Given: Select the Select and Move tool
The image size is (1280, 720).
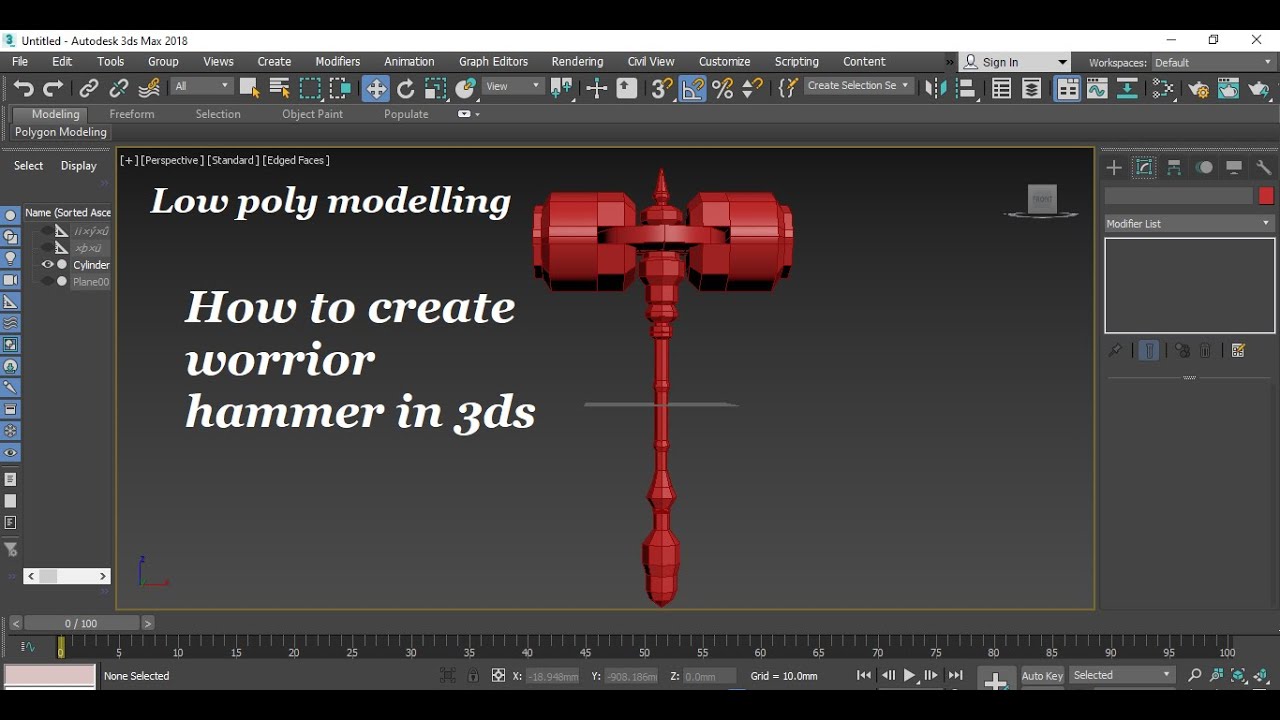Looking at the screenshot, I should click(375, 88).
